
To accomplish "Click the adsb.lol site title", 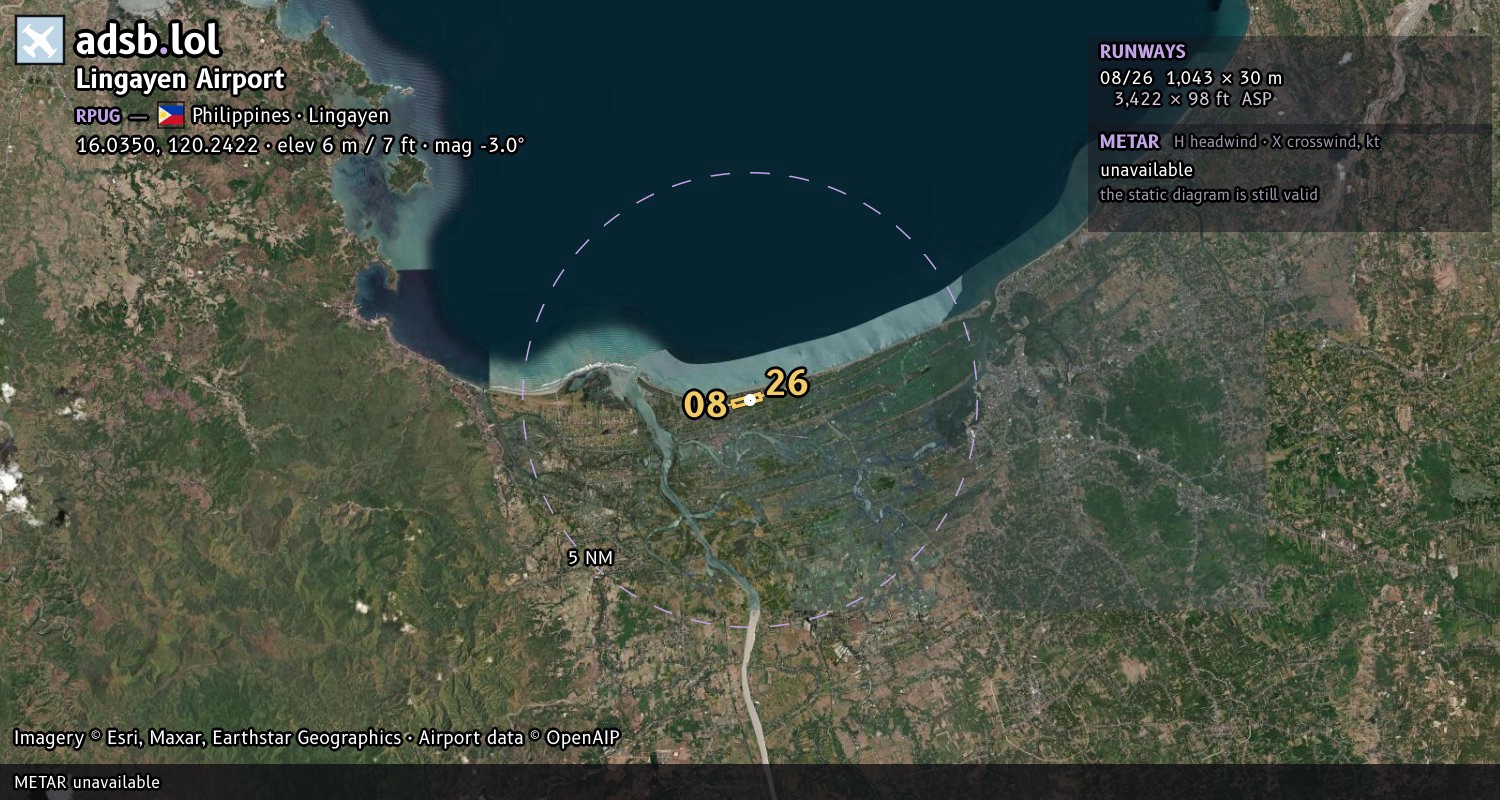I will coord(147,41).
